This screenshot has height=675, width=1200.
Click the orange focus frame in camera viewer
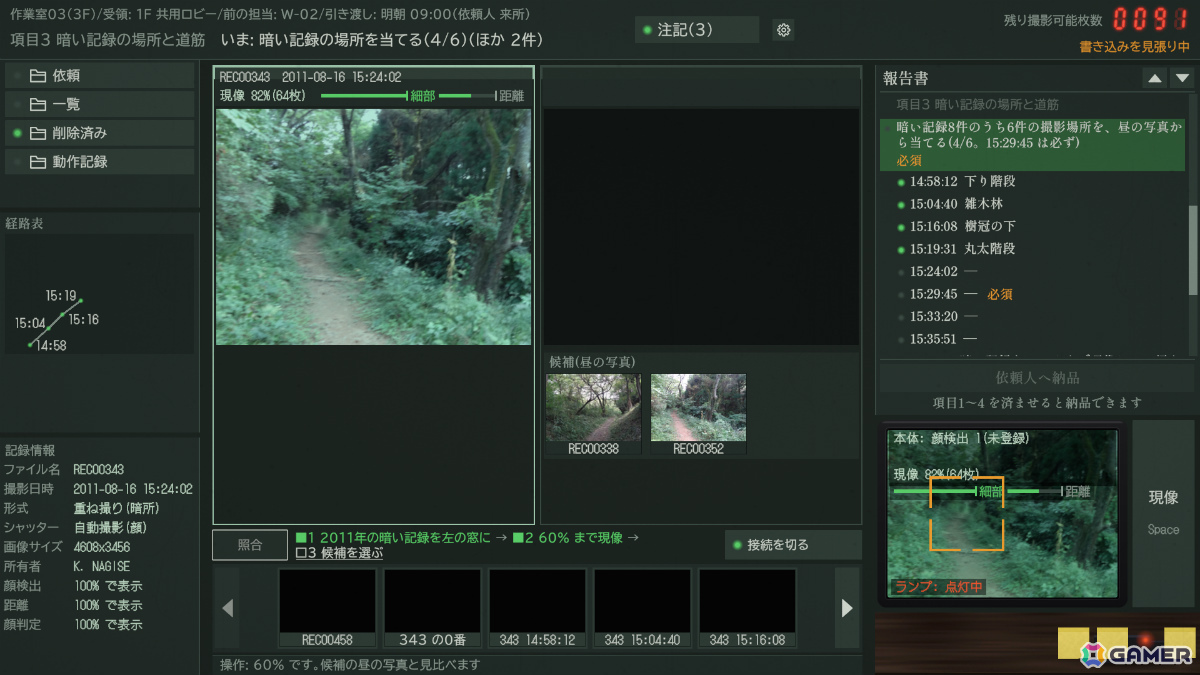click(966, 513)
